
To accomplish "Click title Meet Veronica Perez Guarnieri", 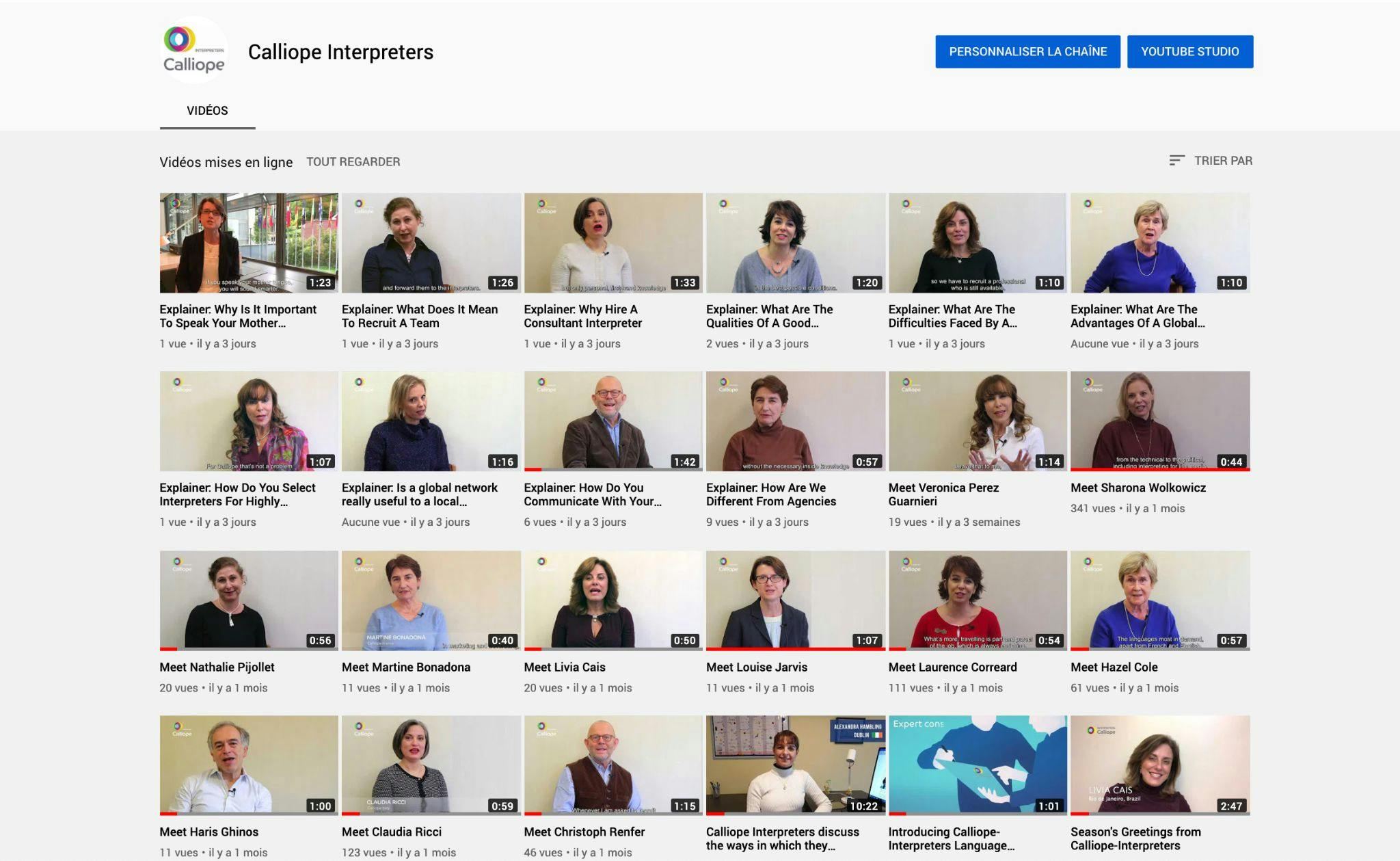I will [943, 494].
